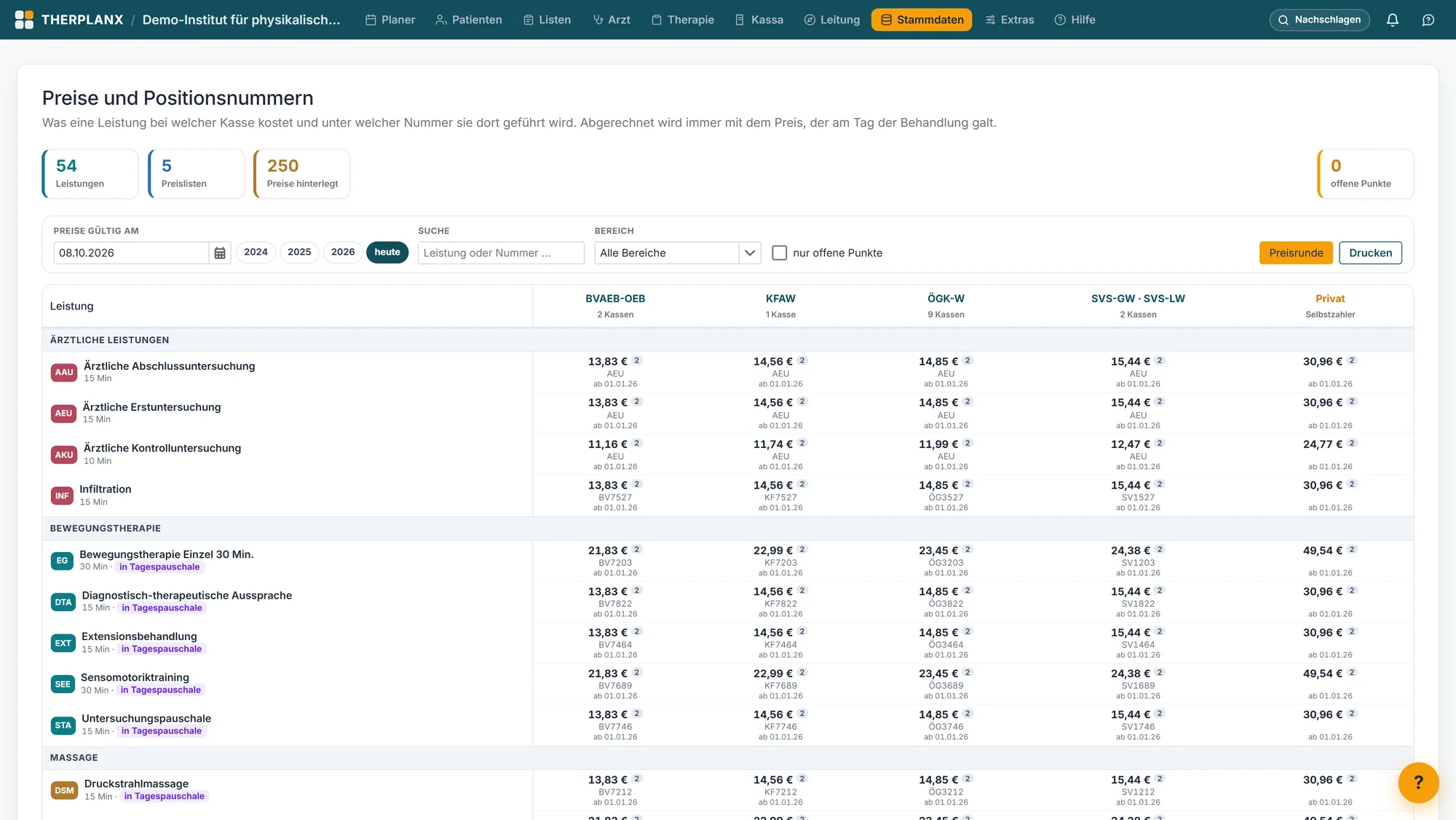1456x820 pixels.
Task: Click the DSM badge icon
Action: point(65,790)
